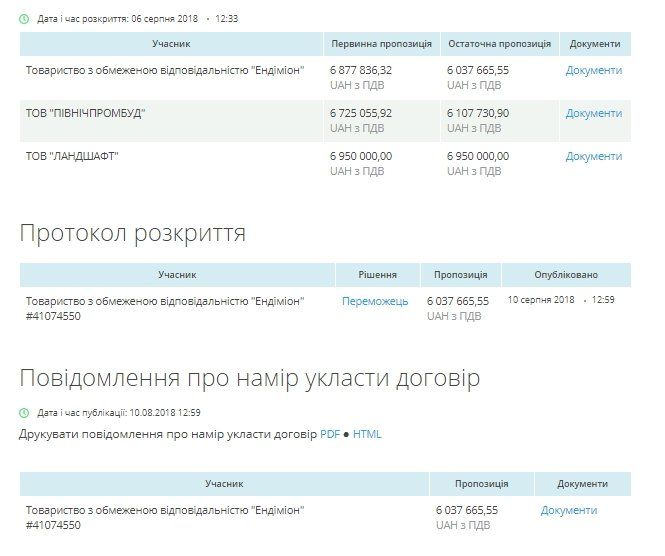Select participant ТОВ "ЛАНДШАФТ"

coord(72,156)
